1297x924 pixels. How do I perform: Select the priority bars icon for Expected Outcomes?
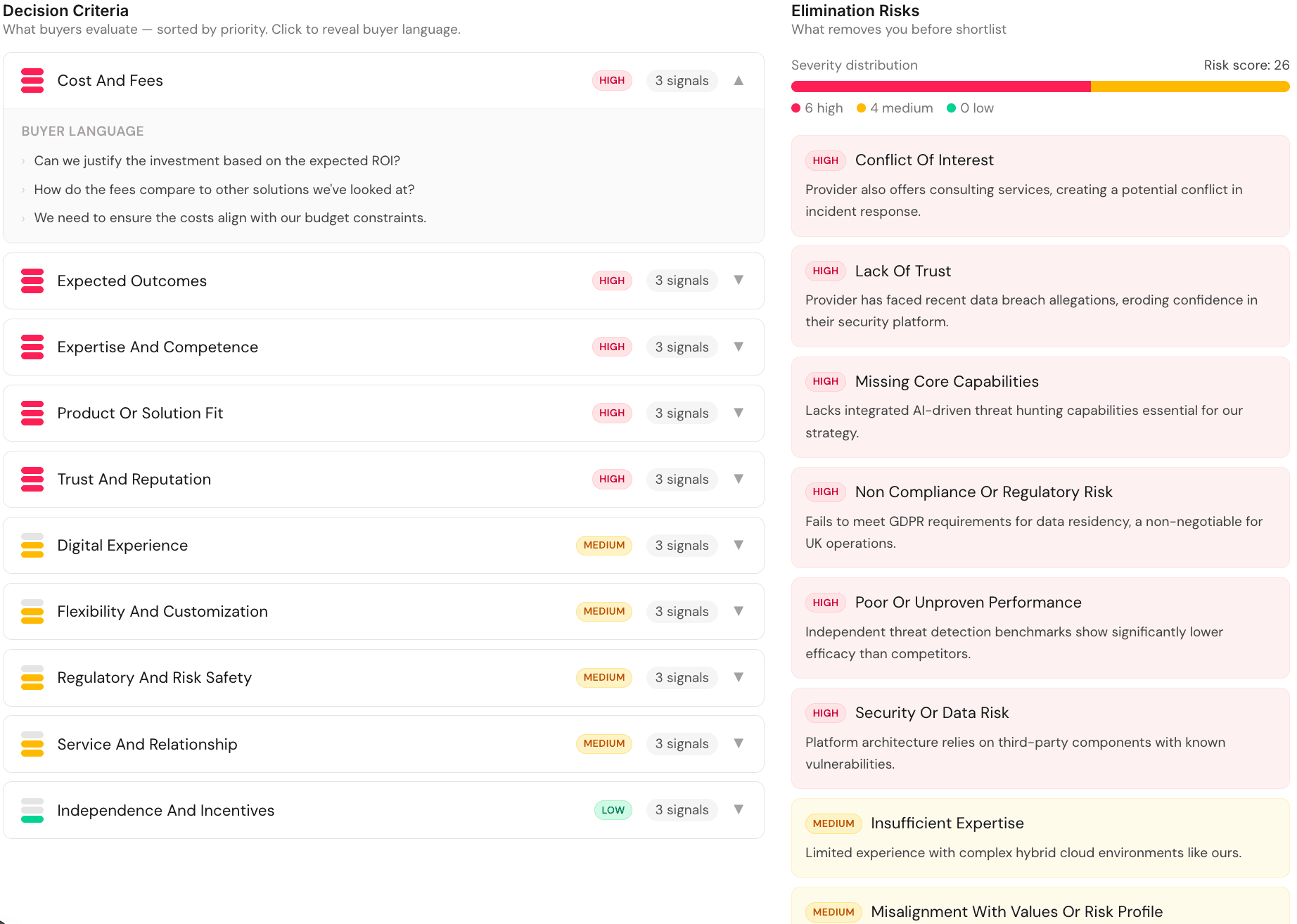pyautogui.click(x=32, y=281)
